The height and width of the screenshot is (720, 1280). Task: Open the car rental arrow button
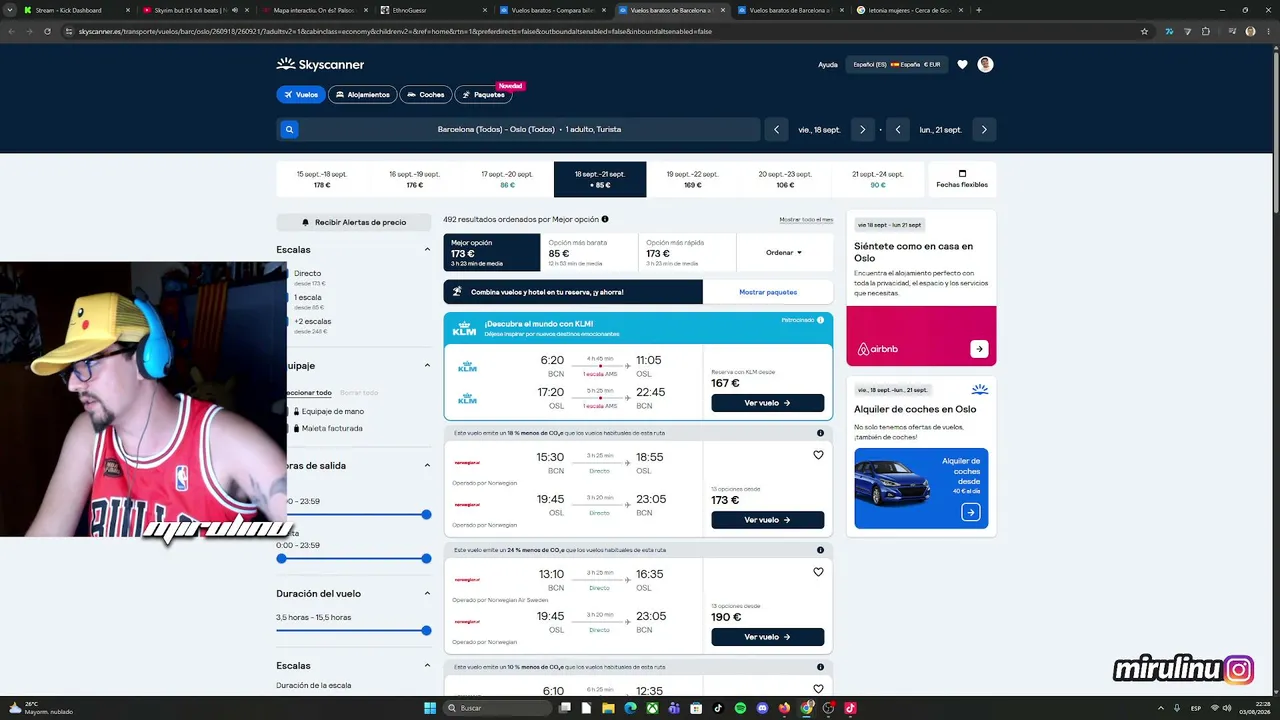click(x=970, y=512)
